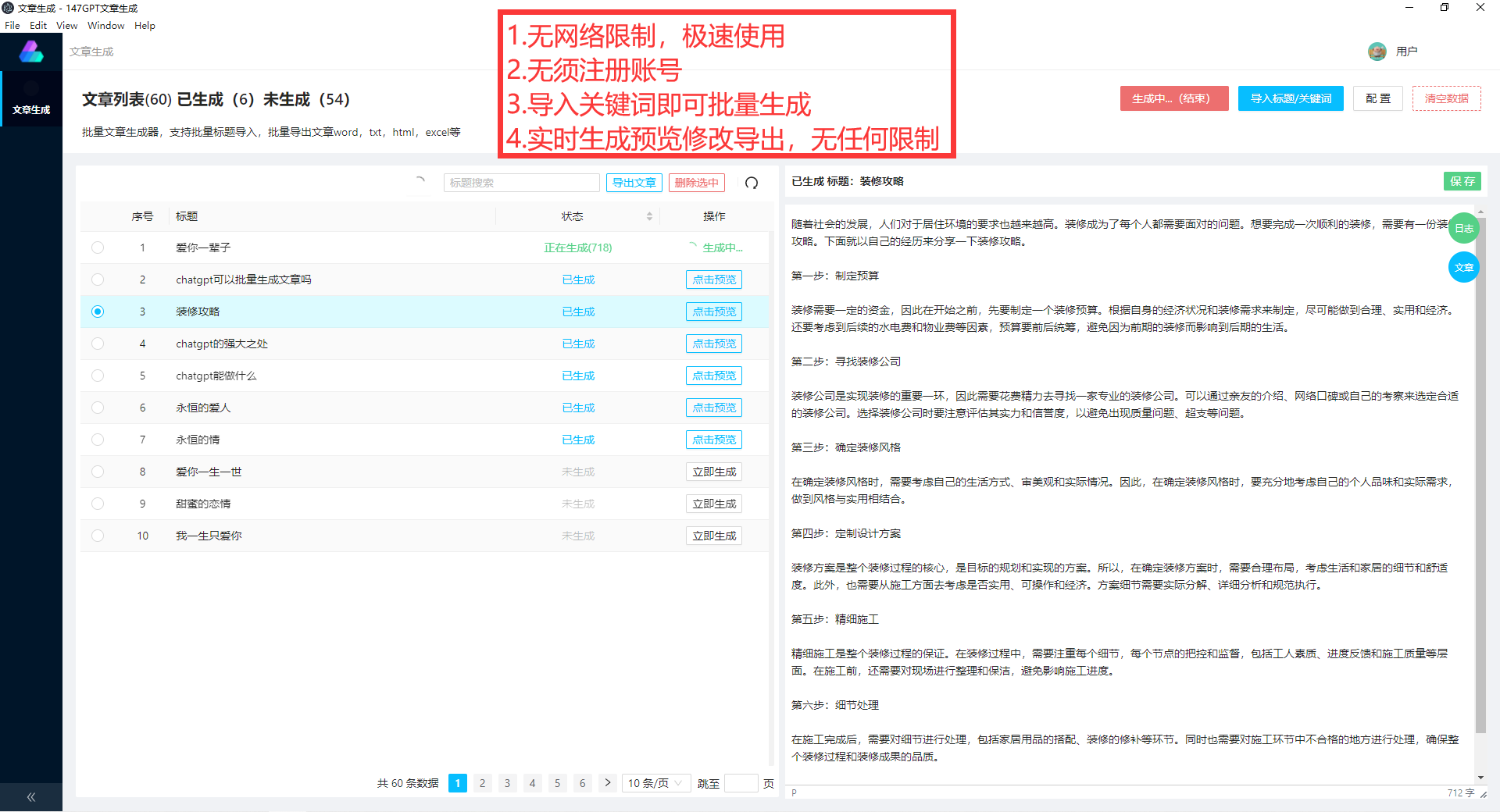Select the radio button for 甜蜜的恋情
This screenshot has width=1500, height=812.
coord(98,504)
